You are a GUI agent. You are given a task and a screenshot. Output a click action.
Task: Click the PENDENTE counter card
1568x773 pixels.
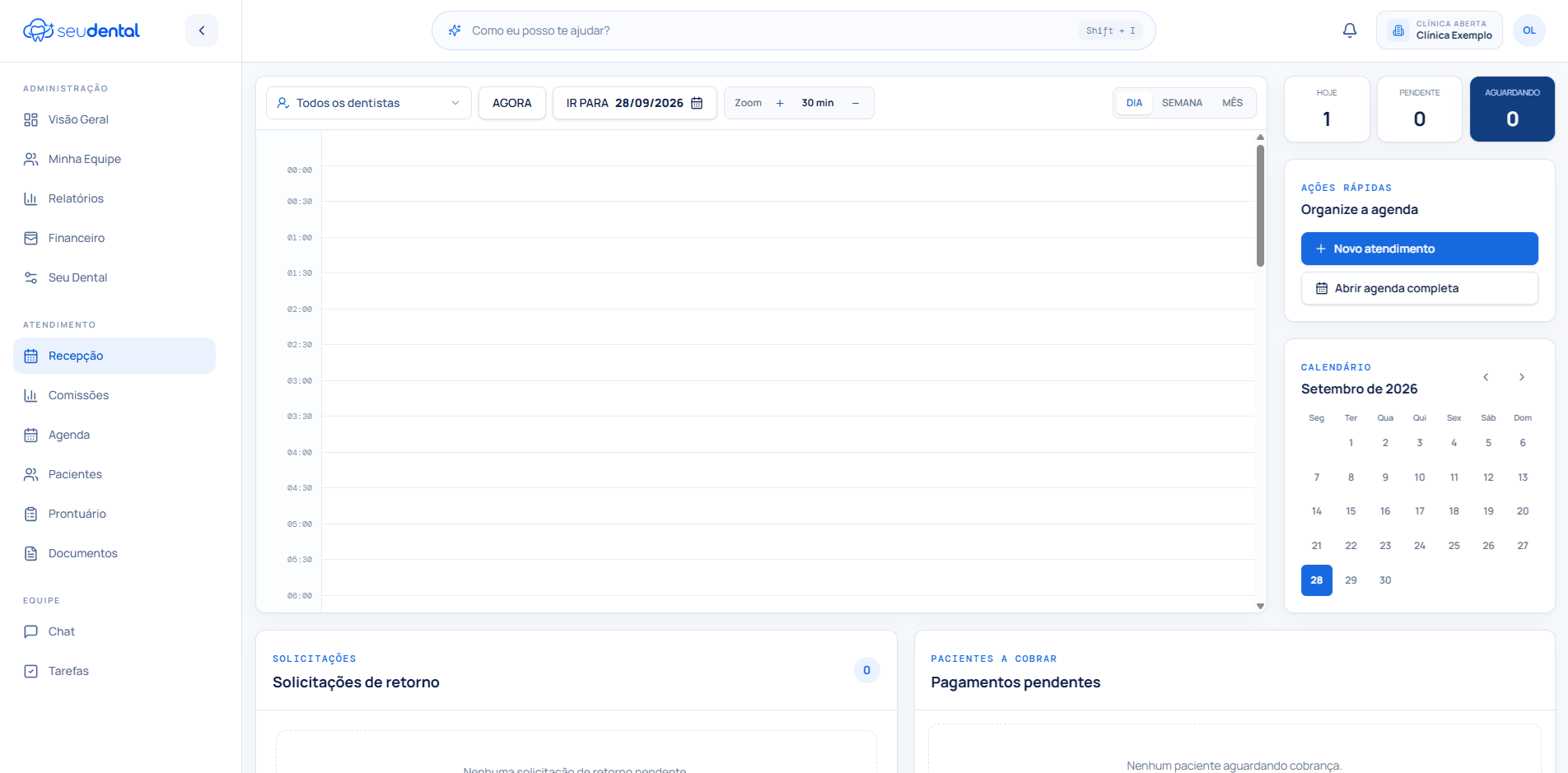click(1420, 109)
